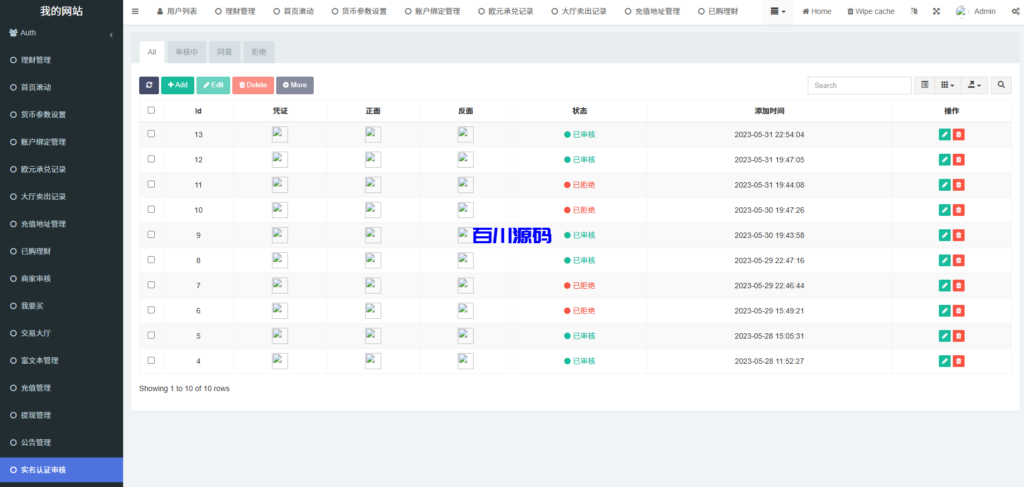
Task: Open the 用户列表 top tab
Action: [177, 11]
